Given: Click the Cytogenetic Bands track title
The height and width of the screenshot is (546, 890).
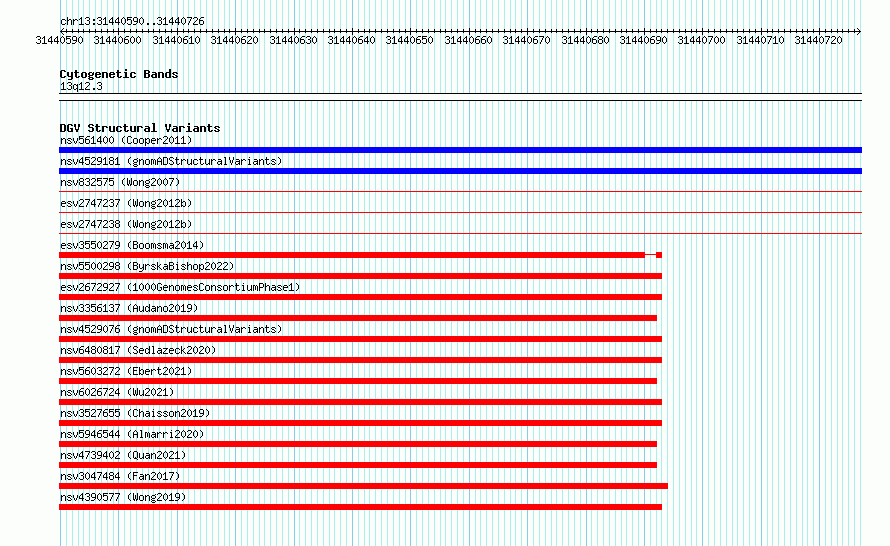Looking at the screenshot, I should [x=119, y=74].
